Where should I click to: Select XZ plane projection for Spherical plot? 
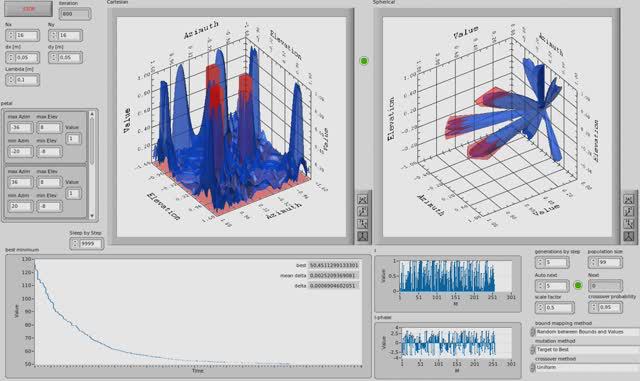(629, 212)
